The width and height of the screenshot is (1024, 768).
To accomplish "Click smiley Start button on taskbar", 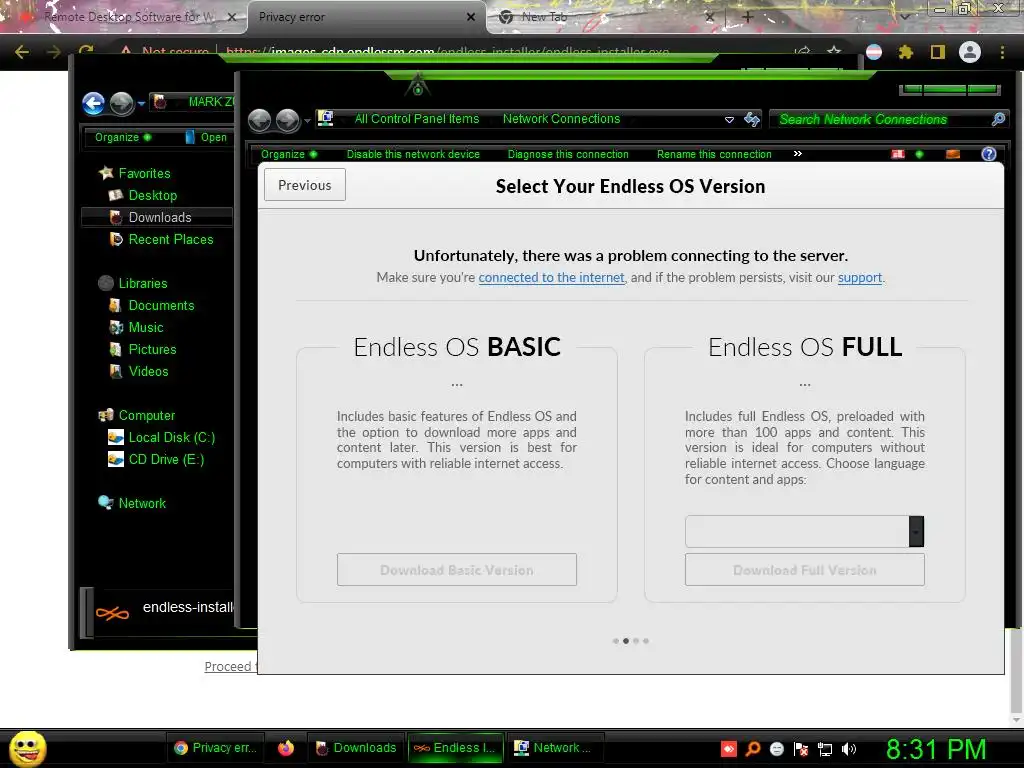I will click(27, 748).
